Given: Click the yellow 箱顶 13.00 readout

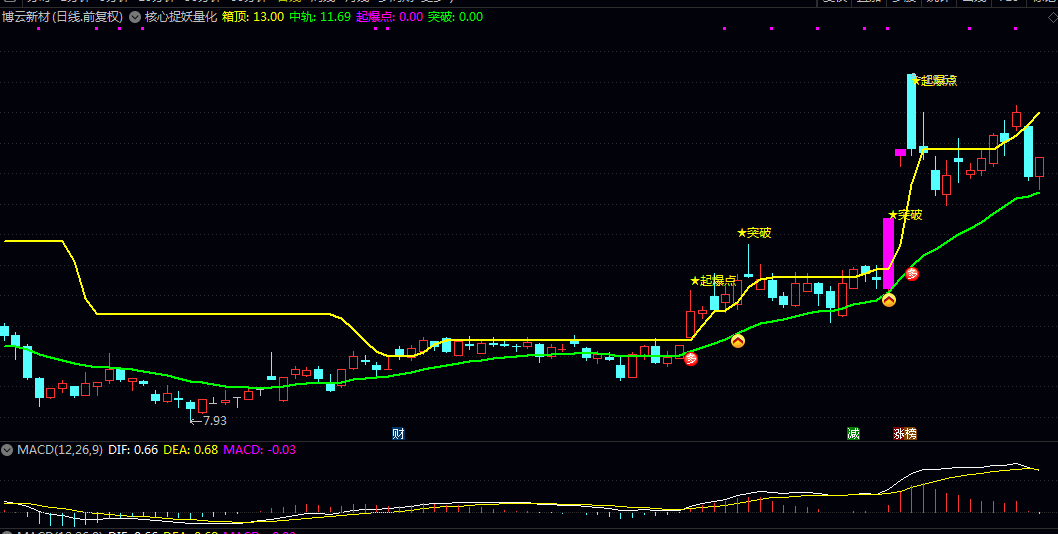Looking at the screenshot, I should 252,17.
